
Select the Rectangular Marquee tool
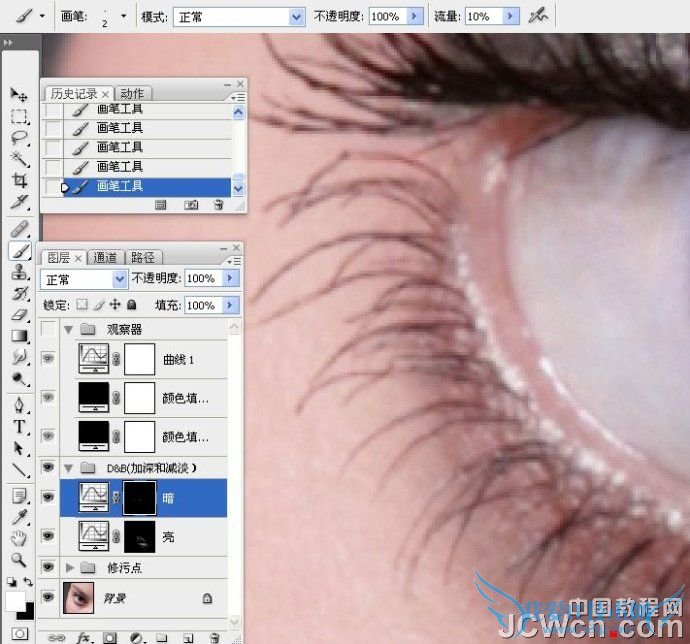tap(18, 116)
